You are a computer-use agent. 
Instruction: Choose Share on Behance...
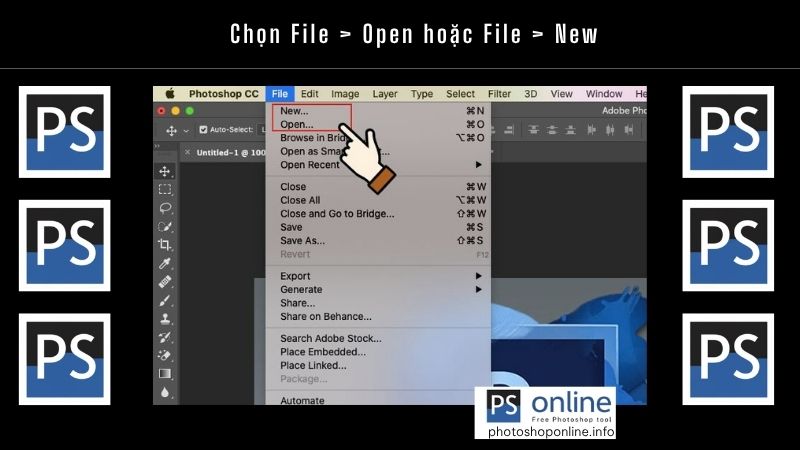[x=378, y=316]
